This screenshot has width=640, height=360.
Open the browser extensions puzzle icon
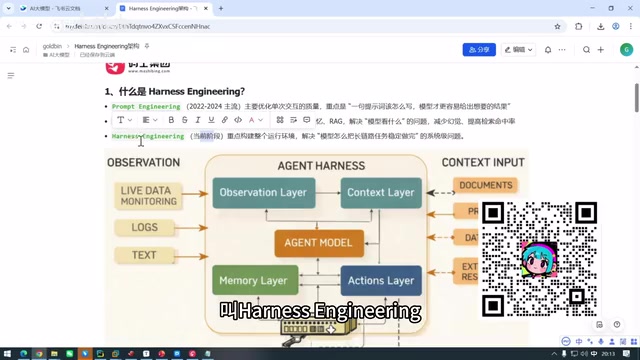coord(578,27)
